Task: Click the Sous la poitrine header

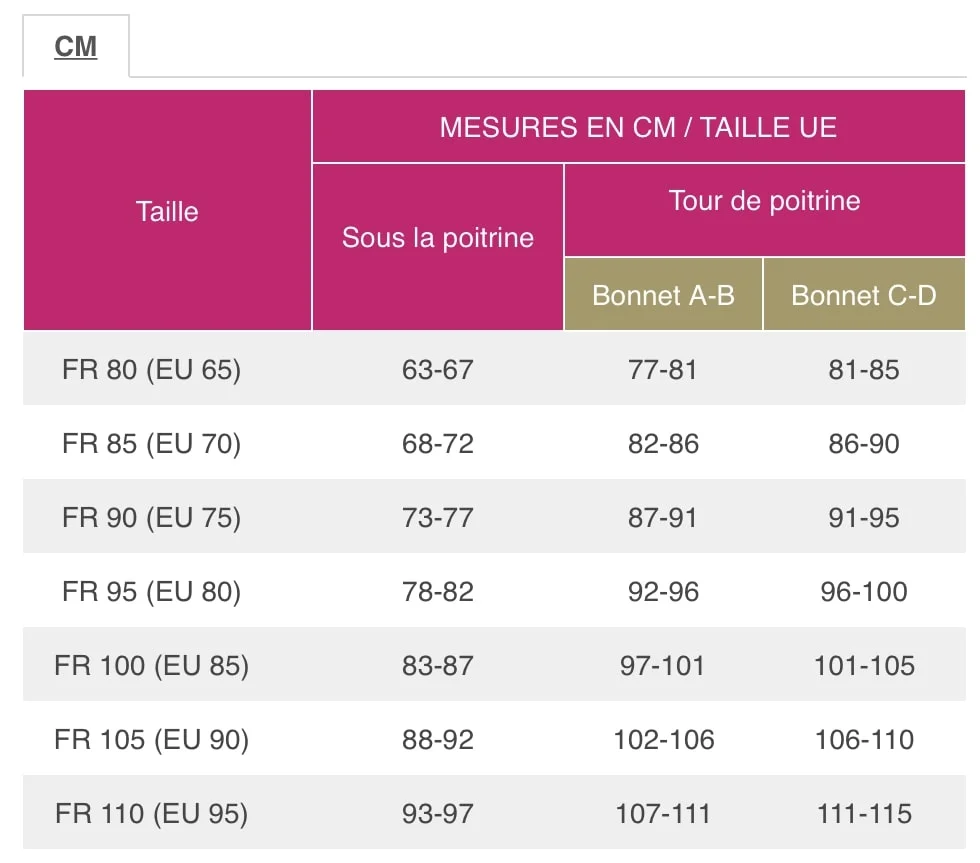Action: [438, 237]
